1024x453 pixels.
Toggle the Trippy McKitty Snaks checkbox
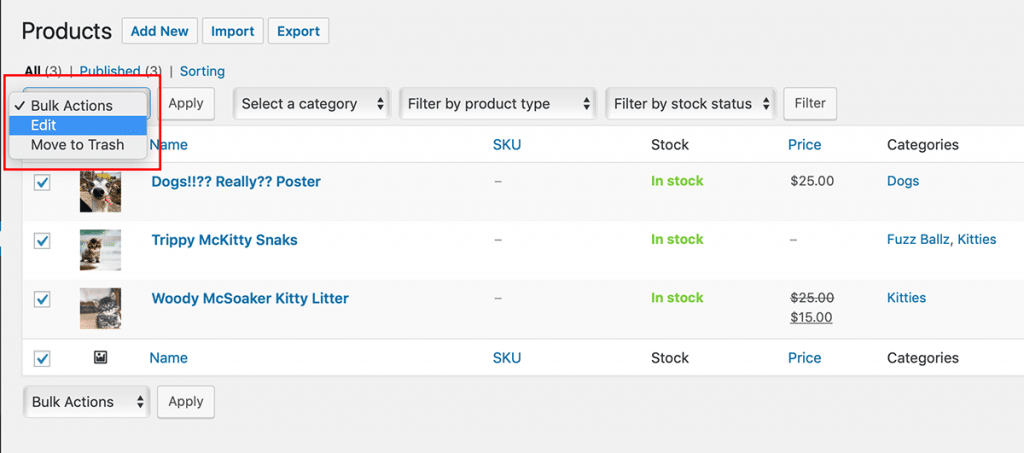(42, 241)
